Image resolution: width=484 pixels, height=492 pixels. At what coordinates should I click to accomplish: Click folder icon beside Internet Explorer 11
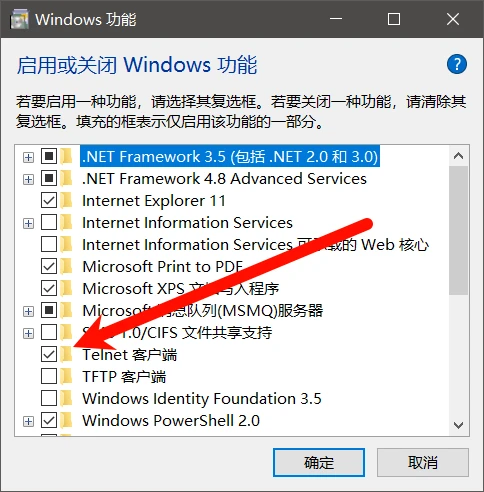[67, 200]
